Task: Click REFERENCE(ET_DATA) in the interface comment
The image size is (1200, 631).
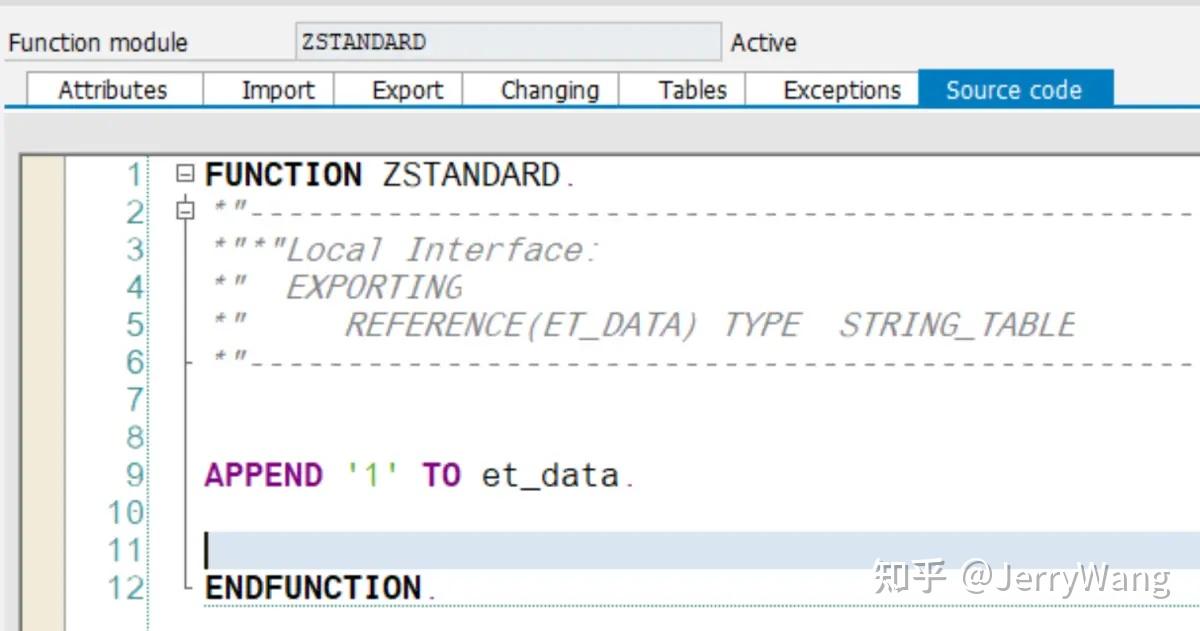Action: pos(521,325)
